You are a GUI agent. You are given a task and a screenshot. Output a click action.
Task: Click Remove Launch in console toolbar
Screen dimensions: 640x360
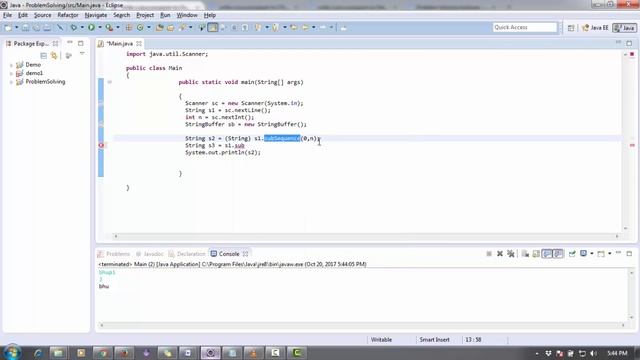500,254
